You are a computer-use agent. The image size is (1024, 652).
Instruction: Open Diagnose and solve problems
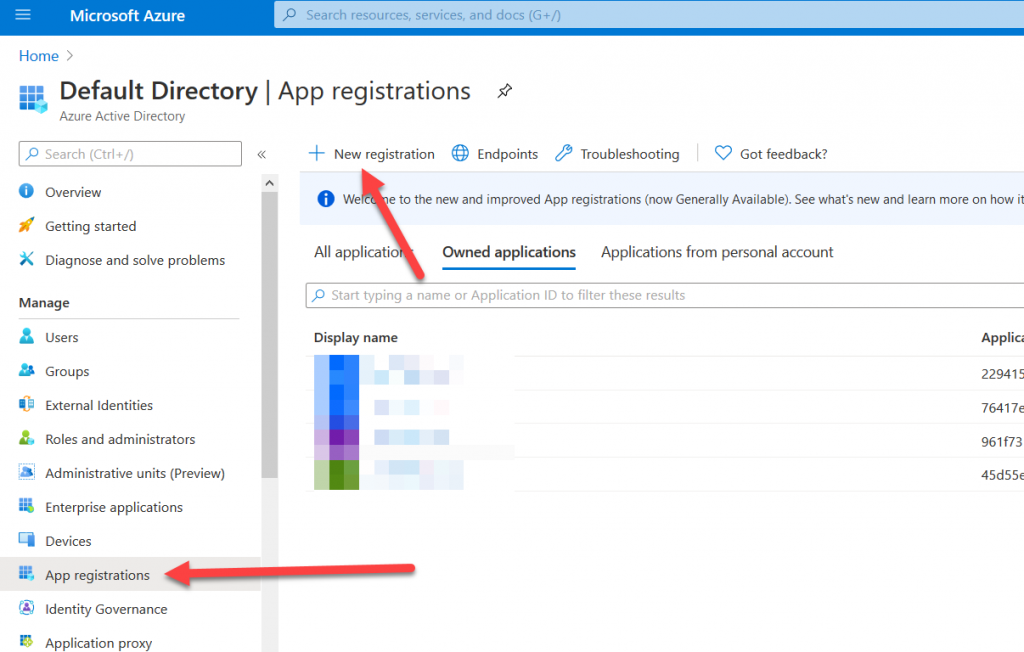tap(134, 260)
